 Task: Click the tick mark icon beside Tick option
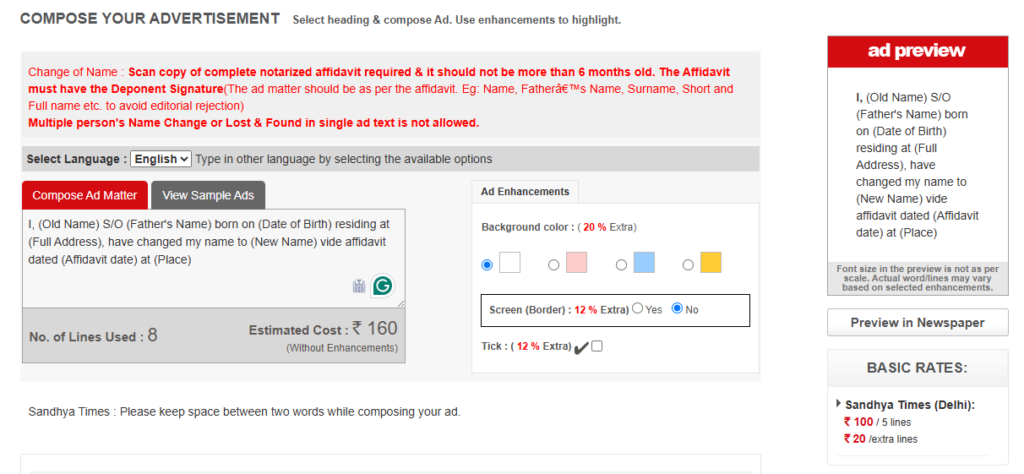[581, 348]
